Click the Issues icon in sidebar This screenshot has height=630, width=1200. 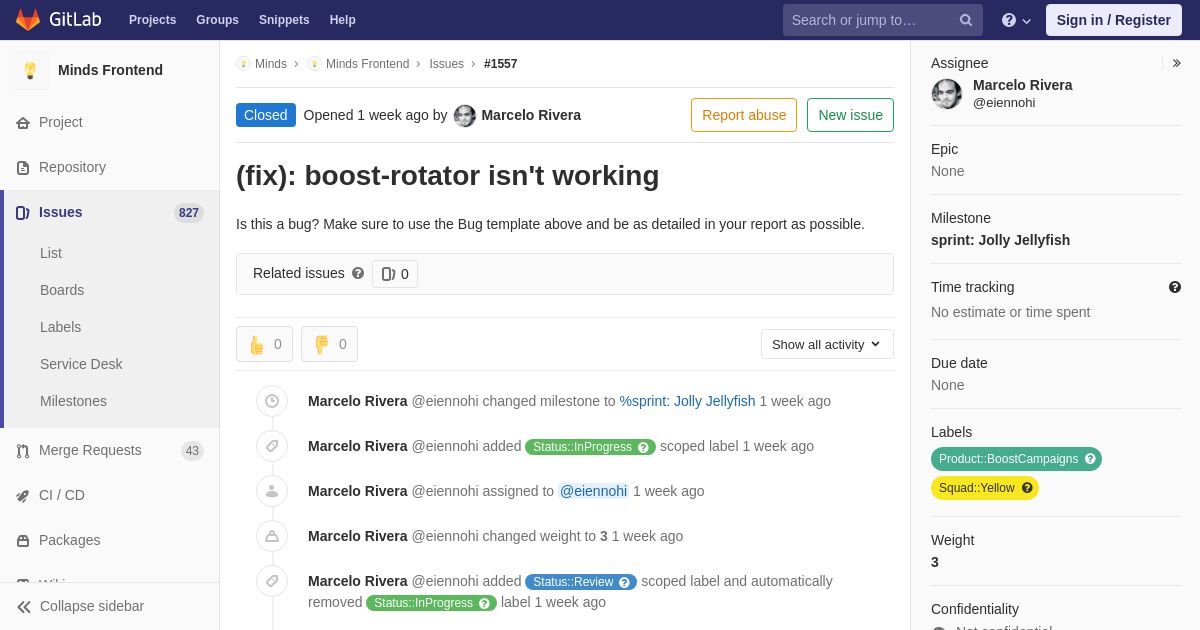[x=23, y=212]
